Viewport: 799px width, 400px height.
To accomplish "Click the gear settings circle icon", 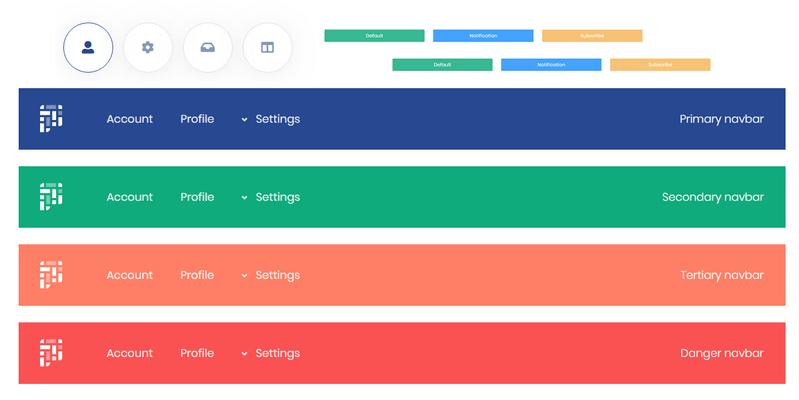I will (x=148, y=47).
